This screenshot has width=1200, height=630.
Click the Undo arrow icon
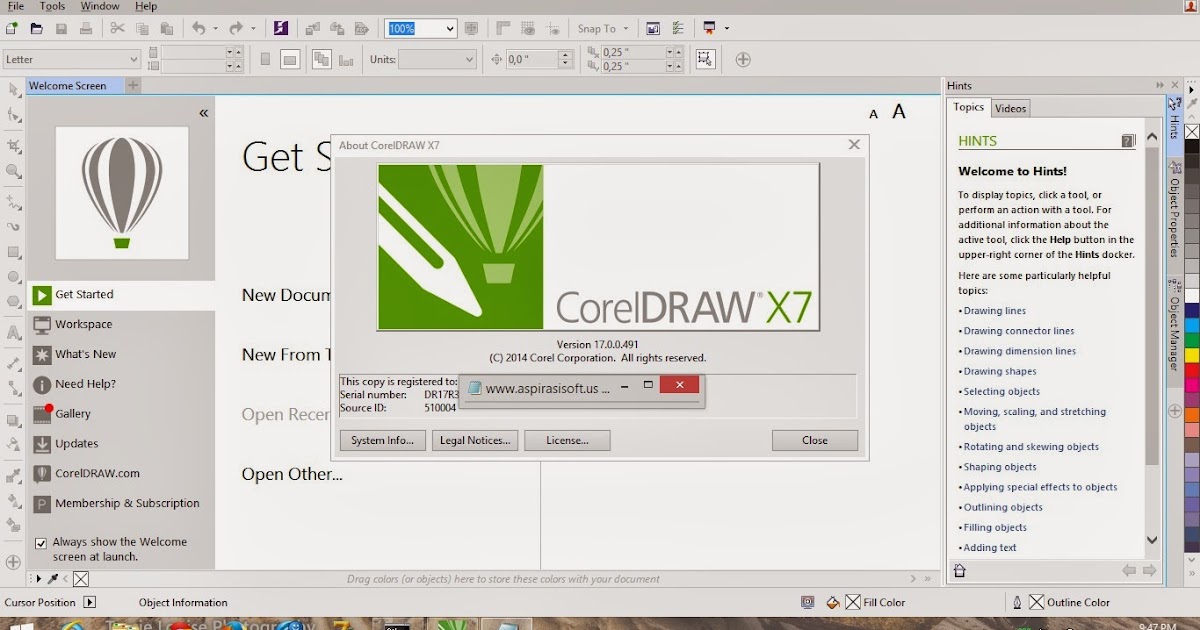tap(198, 28)
